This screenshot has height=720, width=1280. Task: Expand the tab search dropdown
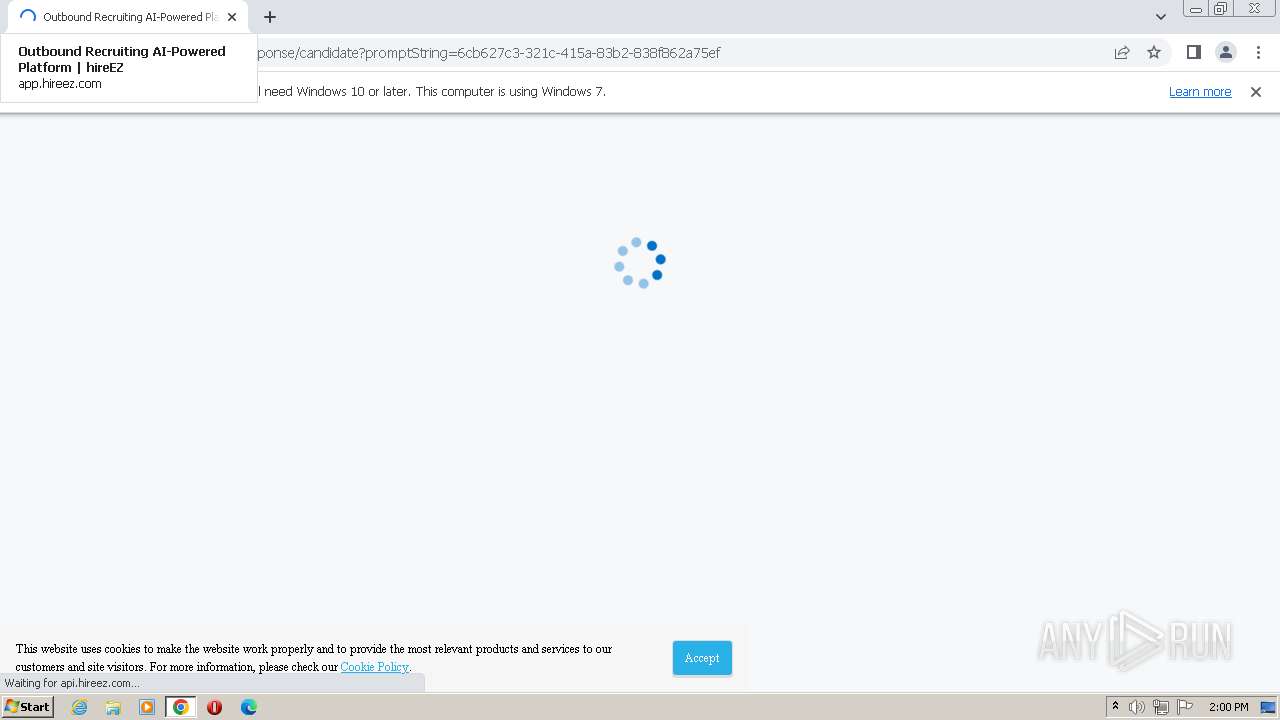point(1160,17)
